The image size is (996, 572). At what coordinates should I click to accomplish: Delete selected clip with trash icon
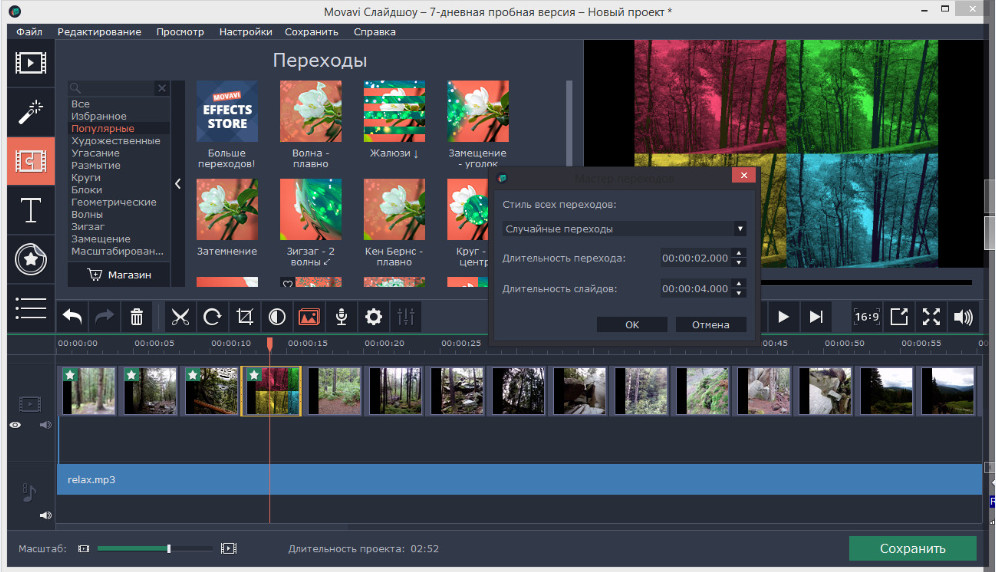137,317
